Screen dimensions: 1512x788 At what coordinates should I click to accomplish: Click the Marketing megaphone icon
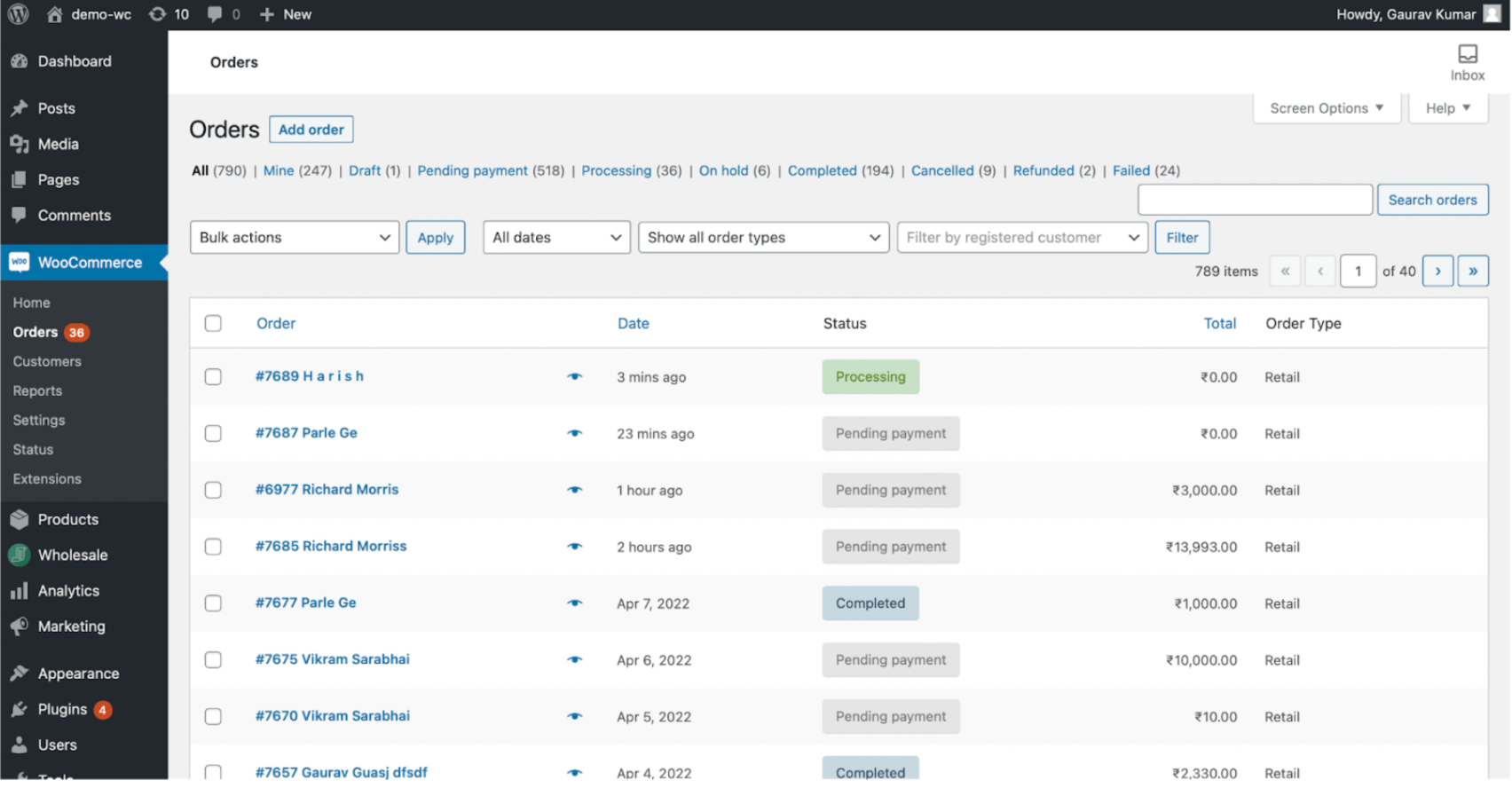[x=20, y=626]
